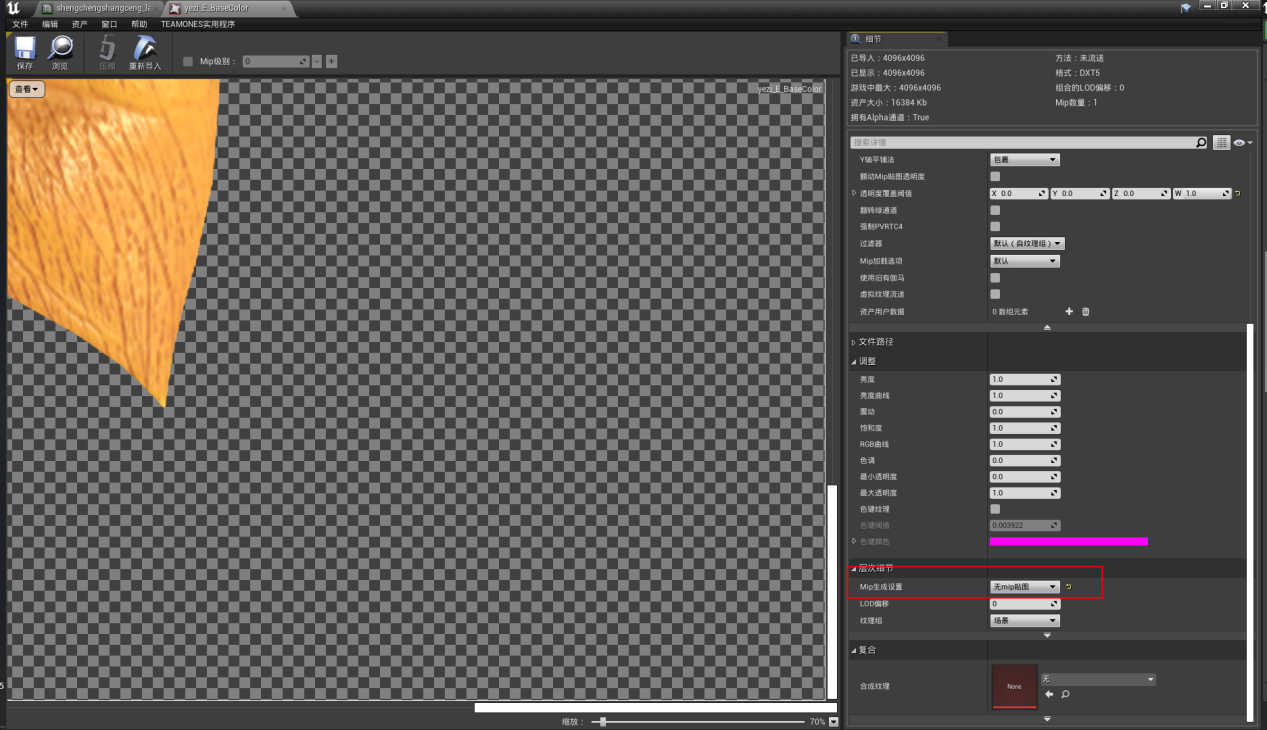Browse to 合成纹理 asset with magnifier icon
The image size is (1267, 730).
point(1065,694)
